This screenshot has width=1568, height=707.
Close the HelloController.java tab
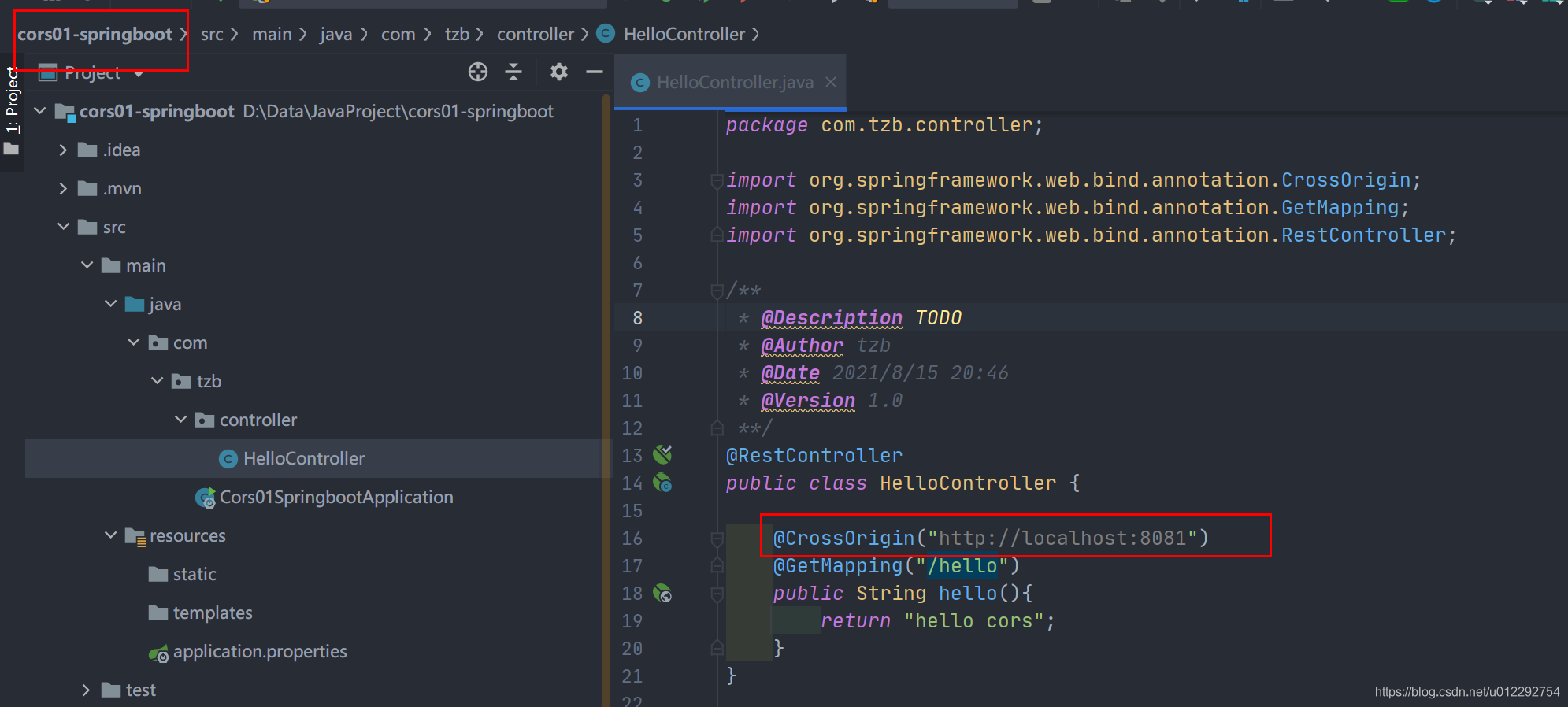pyautogui.click(x=831, y=82)
